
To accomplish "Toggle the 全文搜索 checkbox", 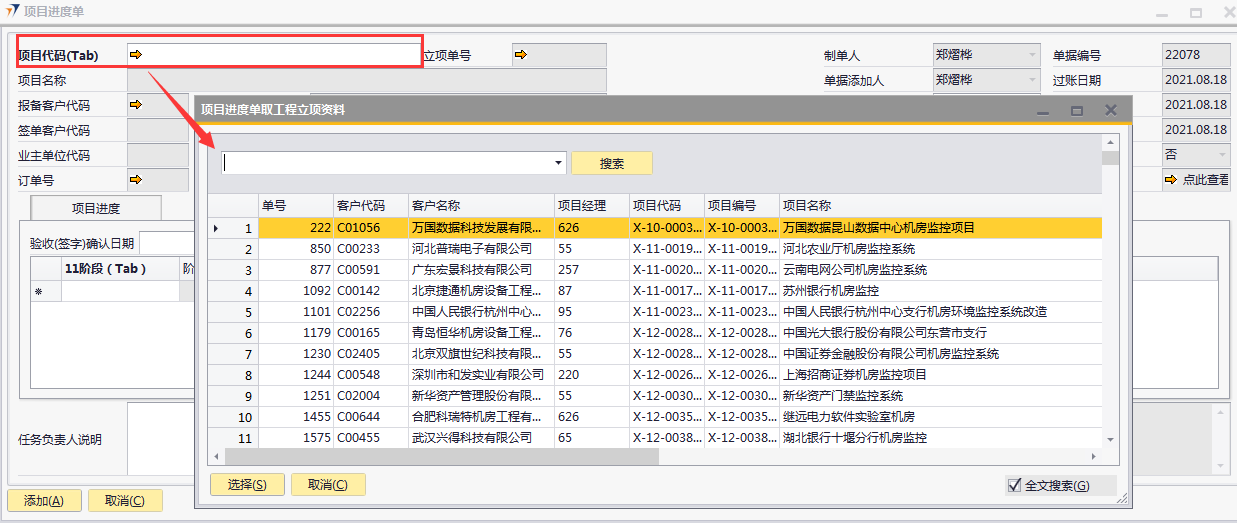I will pos(1015,485).
